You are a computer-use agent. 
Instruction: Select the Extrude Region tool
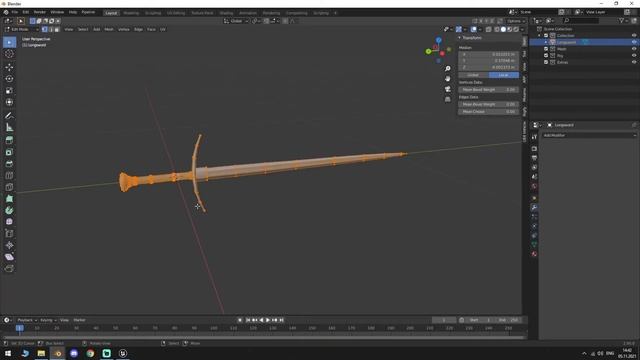point(9,140)
